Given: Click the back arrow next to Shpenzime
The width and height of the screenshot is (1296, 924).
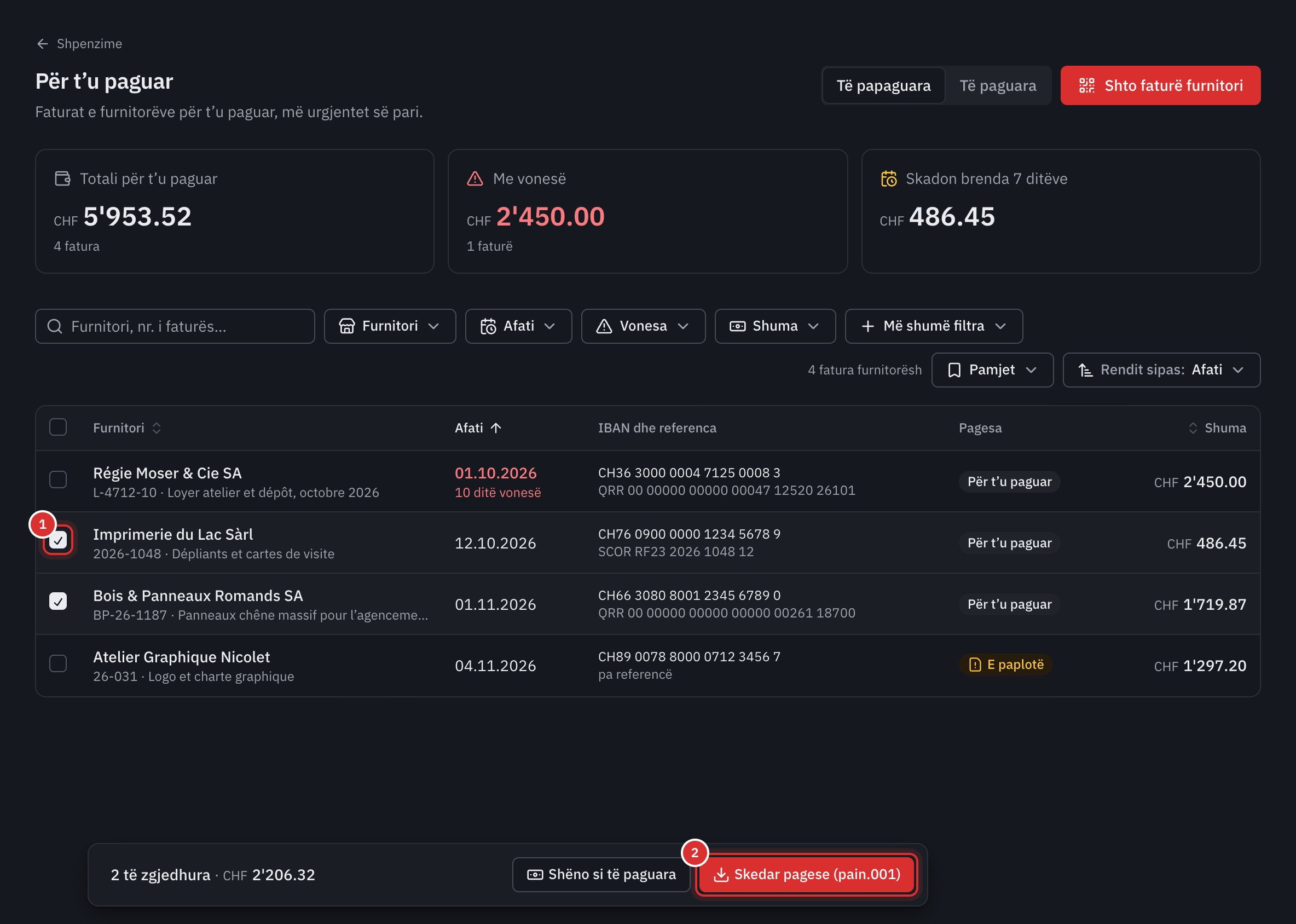Looking at the screenshot, I should tap(42, 44).
